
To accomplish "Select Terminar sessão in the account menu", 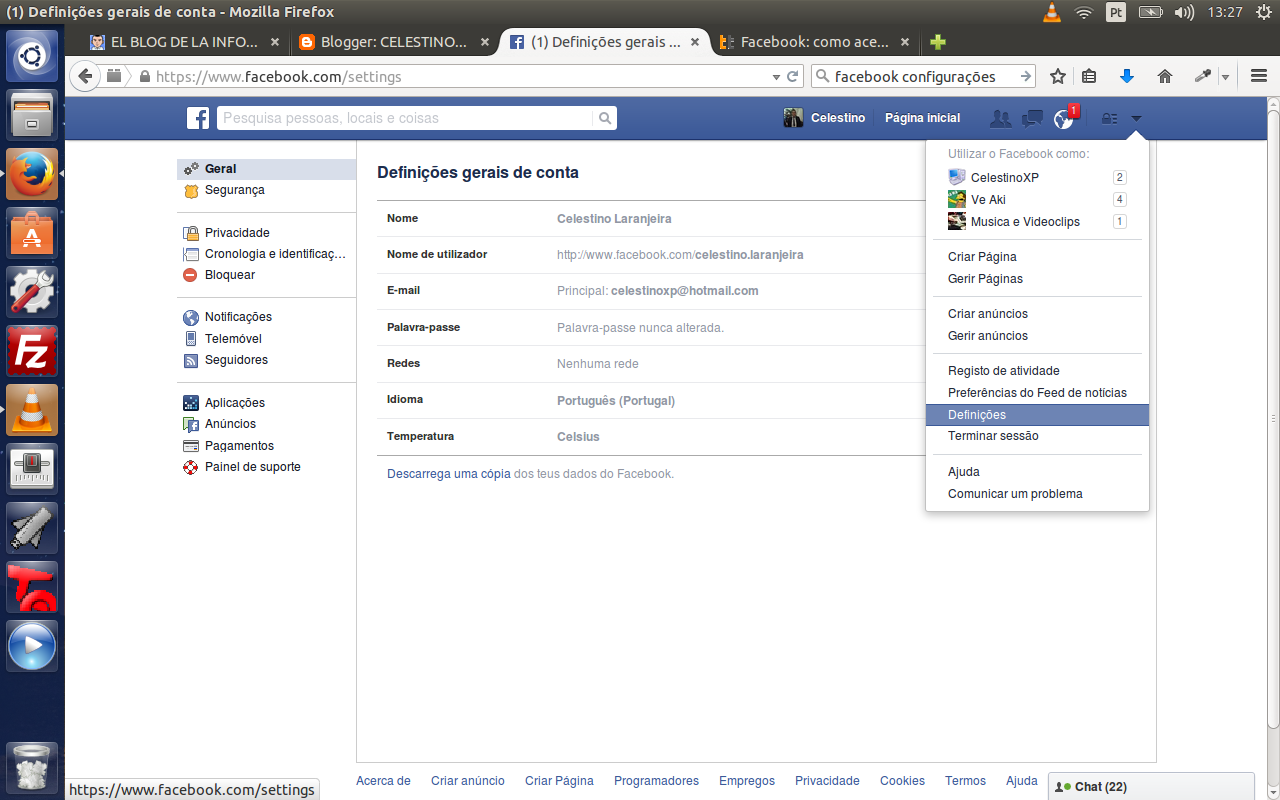I will click(x=993, y=436).
